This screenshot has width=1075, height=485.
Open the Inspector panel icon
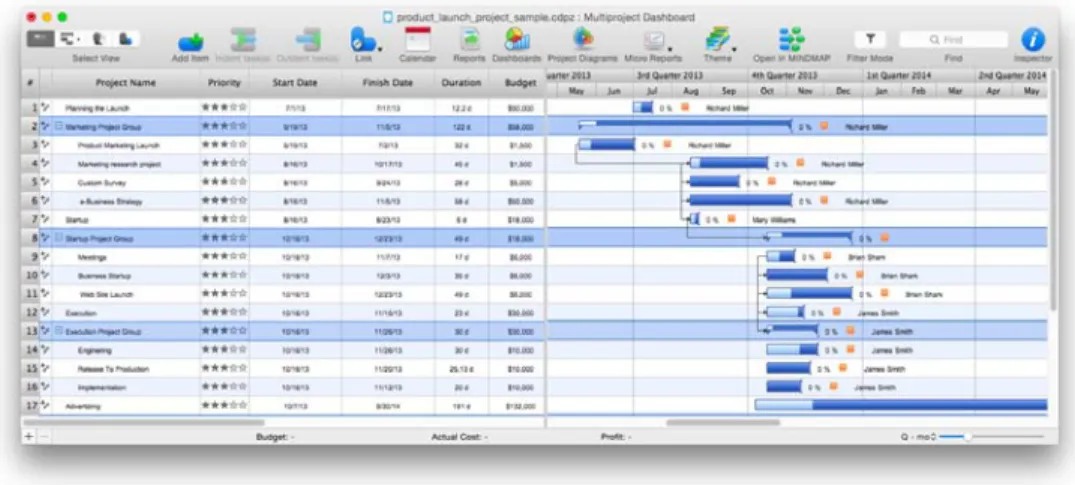(1032, 40)
